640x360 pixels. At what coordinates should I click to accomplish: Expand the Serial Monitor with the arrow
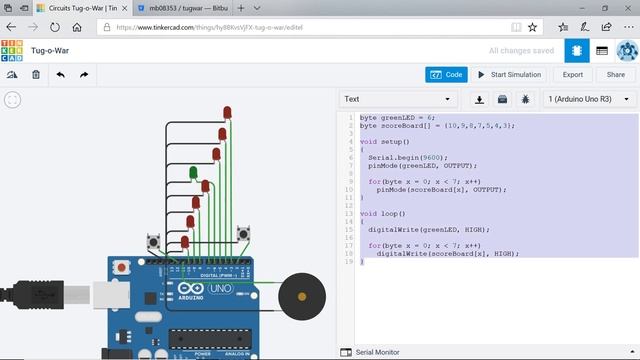pos(632,352)
